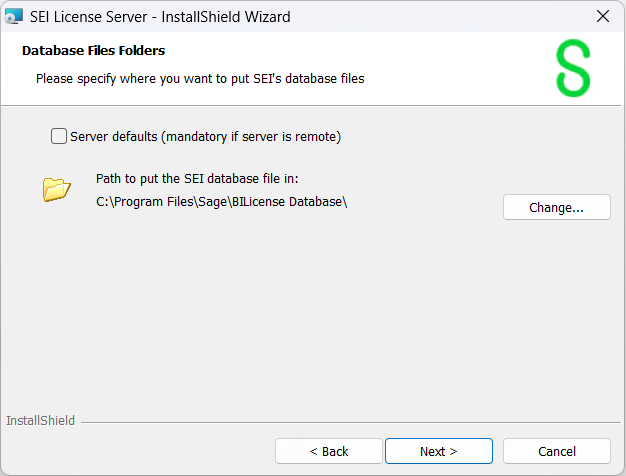
Task: Click the green Sage S logo
Action: (x=573, y=69)
